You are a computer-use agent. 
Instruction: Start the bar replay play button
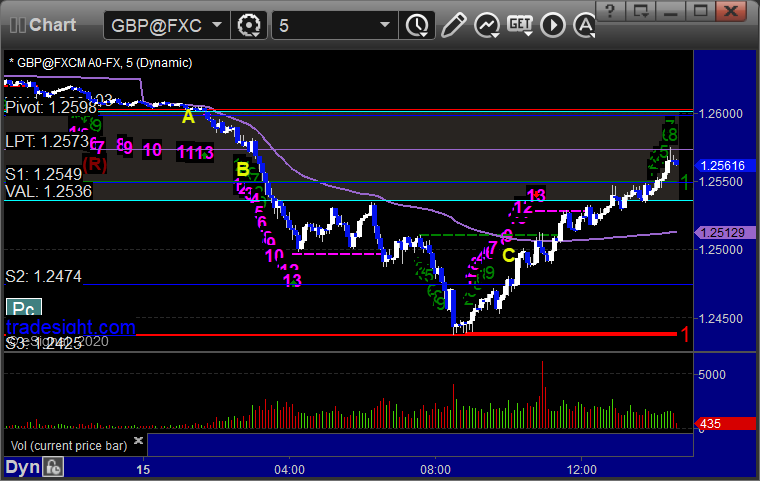click(x=553, y=25)
